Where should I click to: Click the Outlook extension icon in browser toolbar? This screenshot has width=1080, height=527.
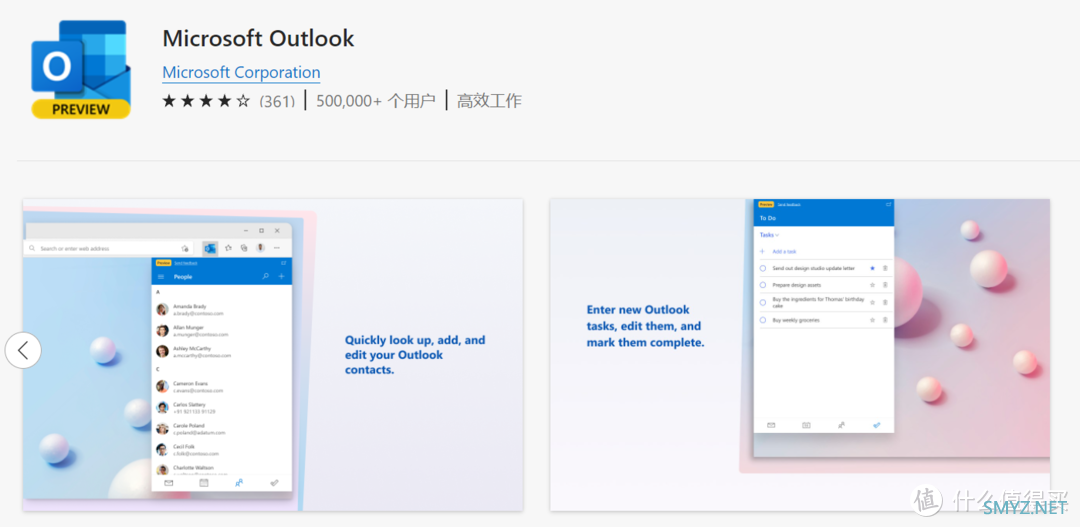(x=210, y=247)
